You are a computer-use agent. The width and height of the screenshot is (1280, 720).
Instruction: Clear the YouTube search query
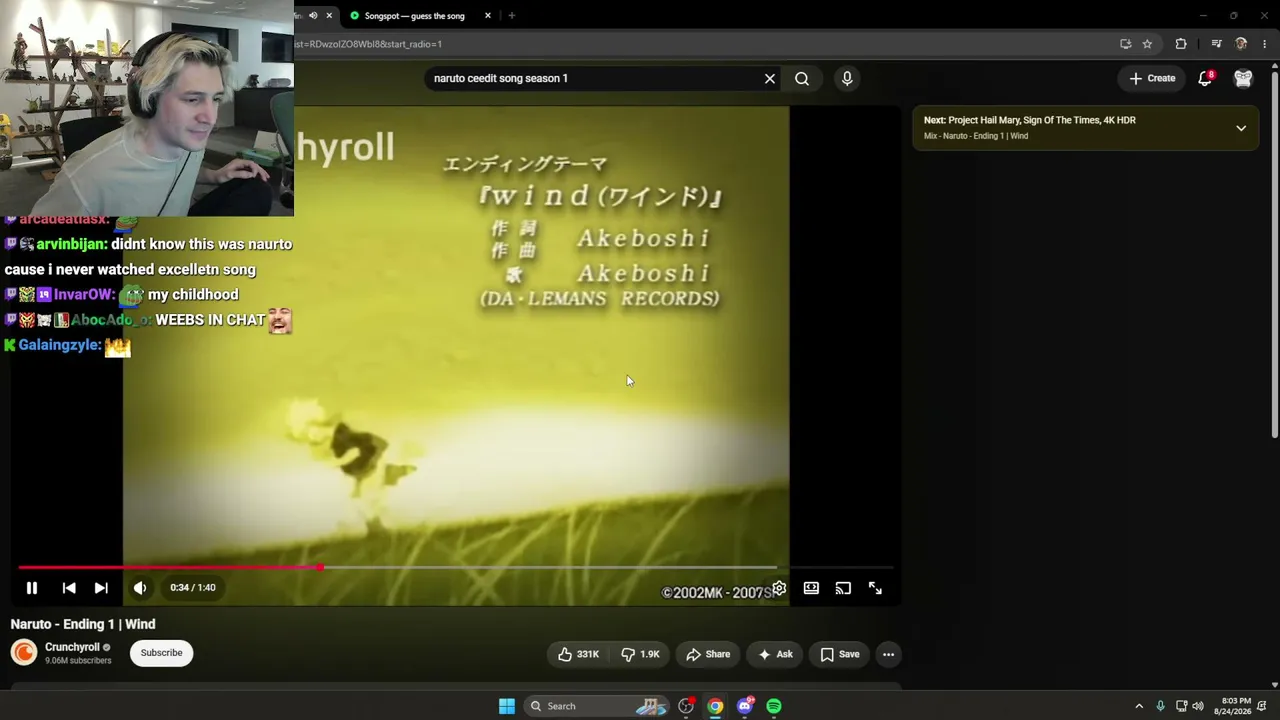coord(770,78)
